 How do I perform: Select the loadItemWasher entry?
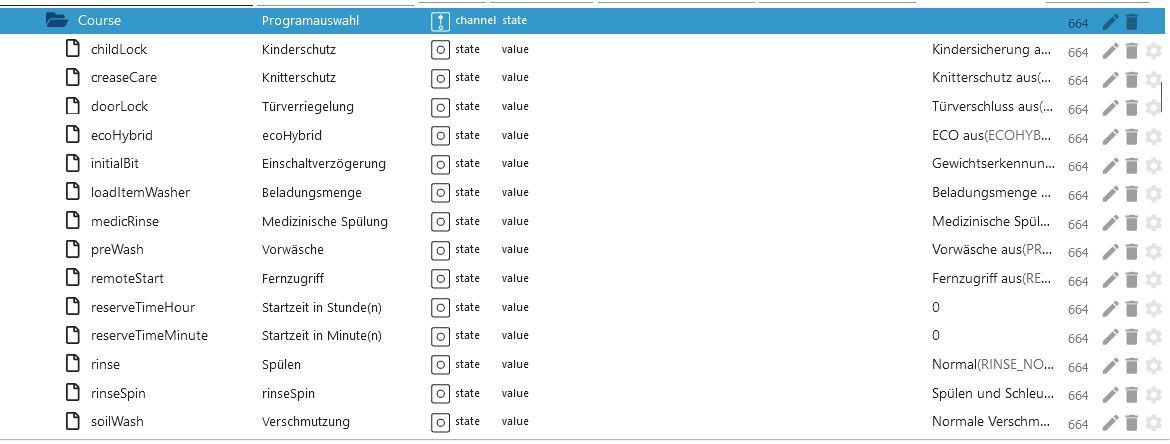(140, 192)
